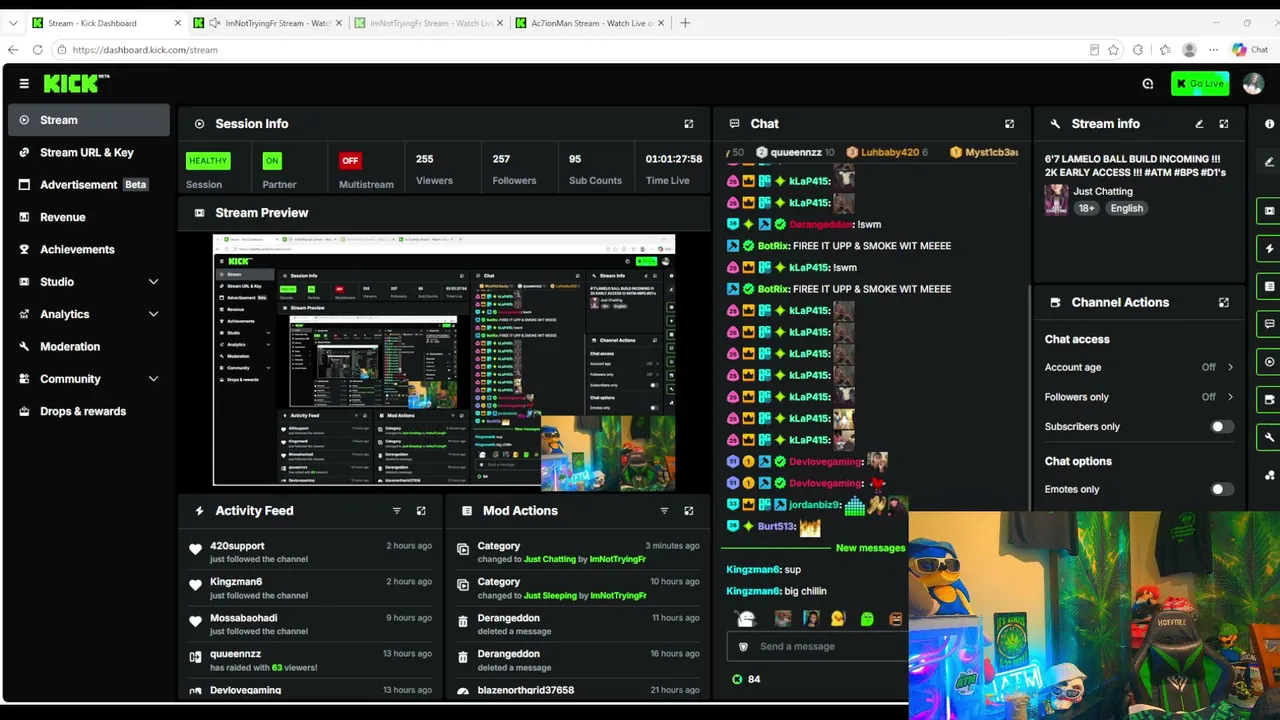Toggle Subscribers only chat
The width and height of the screenshot is (1280, 720).
click(1222, 427)
